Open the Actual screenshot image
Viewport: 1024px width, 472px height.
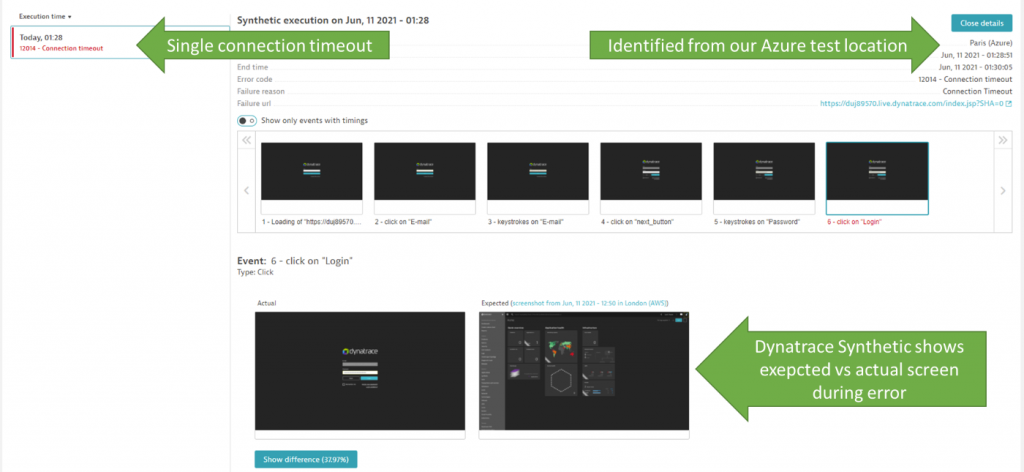point(360,371)
